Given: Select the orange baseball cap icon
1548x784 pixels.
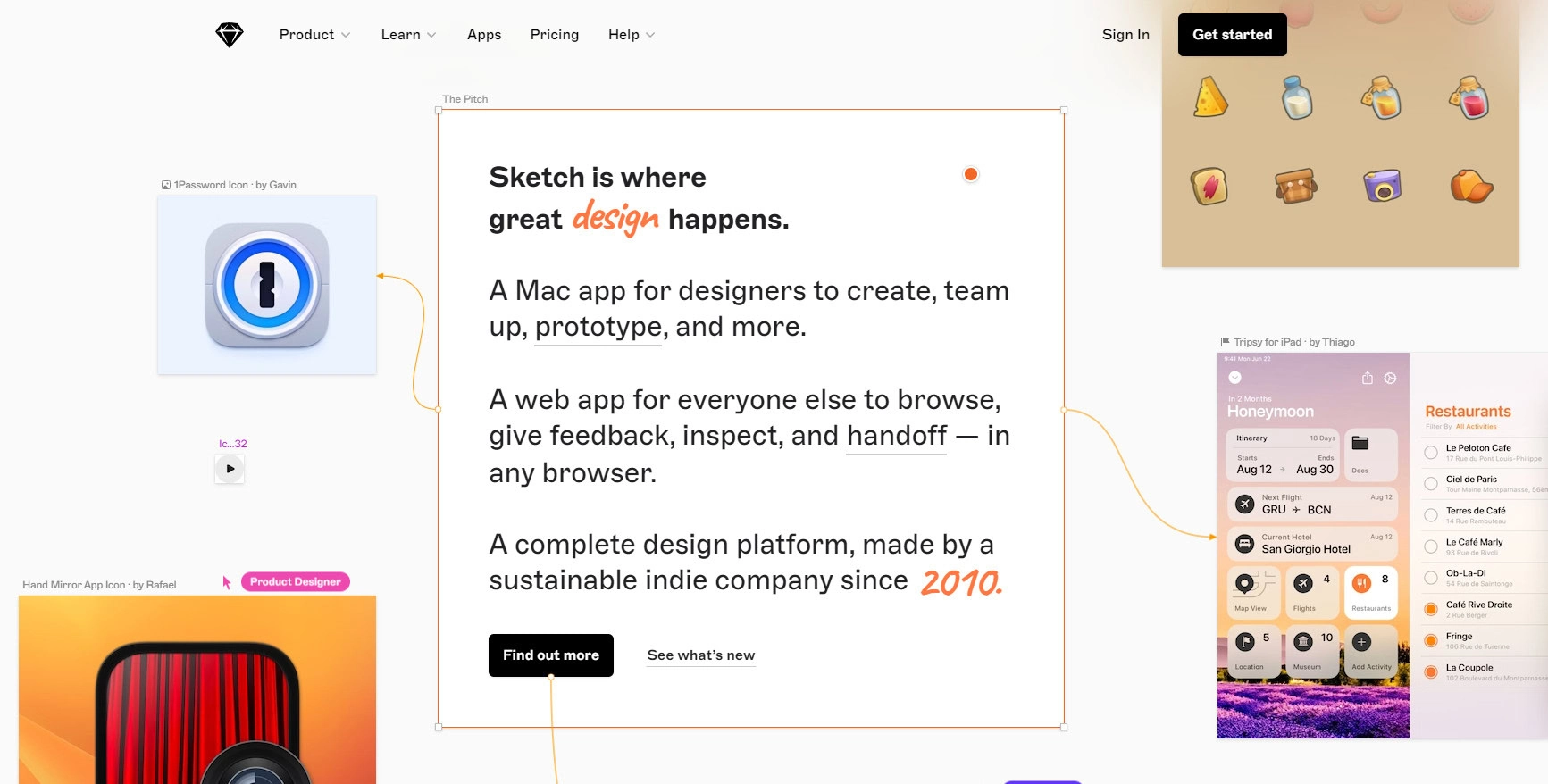Looking at the screenshot, I should (x=1470, y=186).
